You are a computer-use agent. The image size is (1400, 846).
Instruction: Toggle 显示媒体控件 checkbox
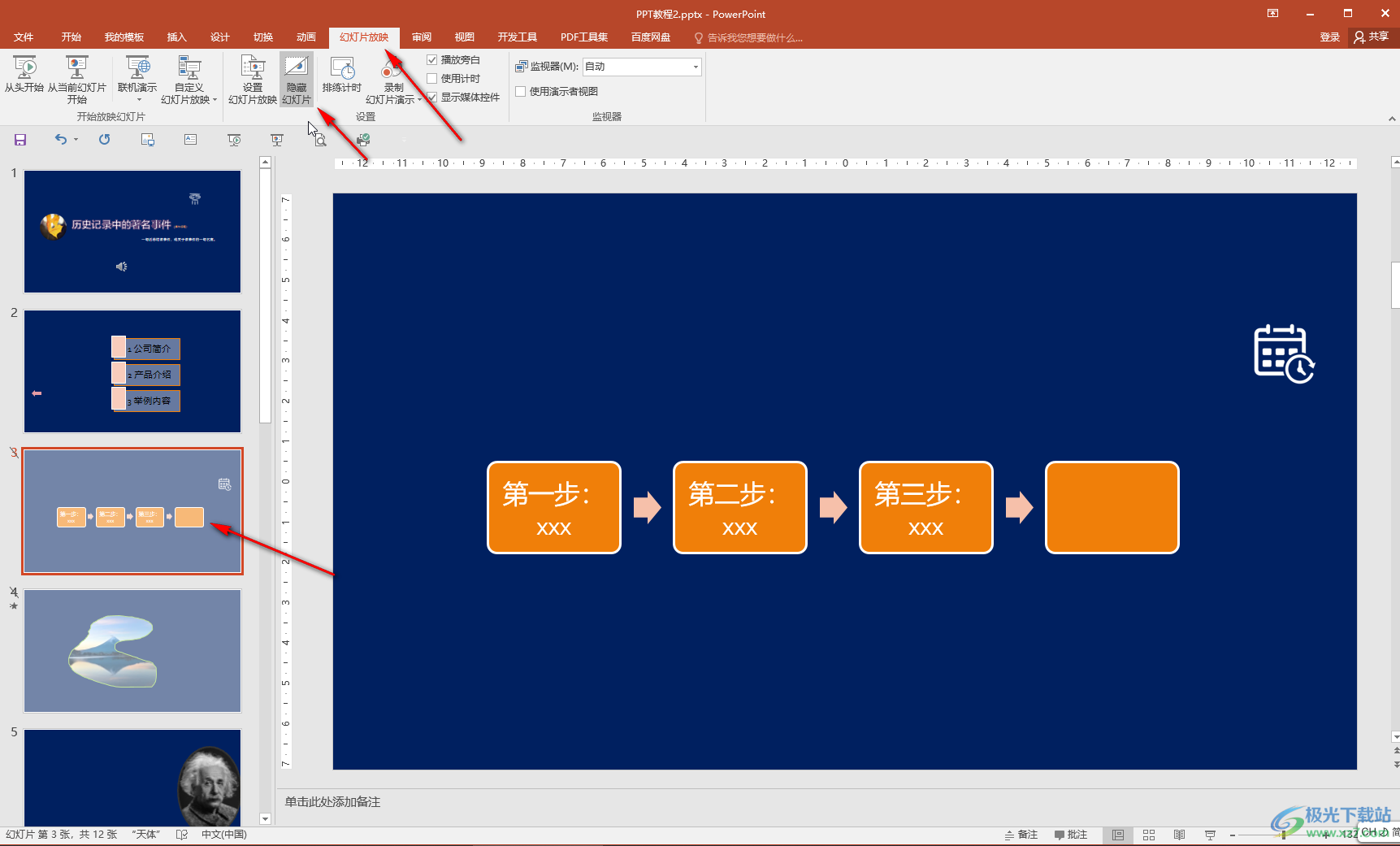(x=432, y=98)
